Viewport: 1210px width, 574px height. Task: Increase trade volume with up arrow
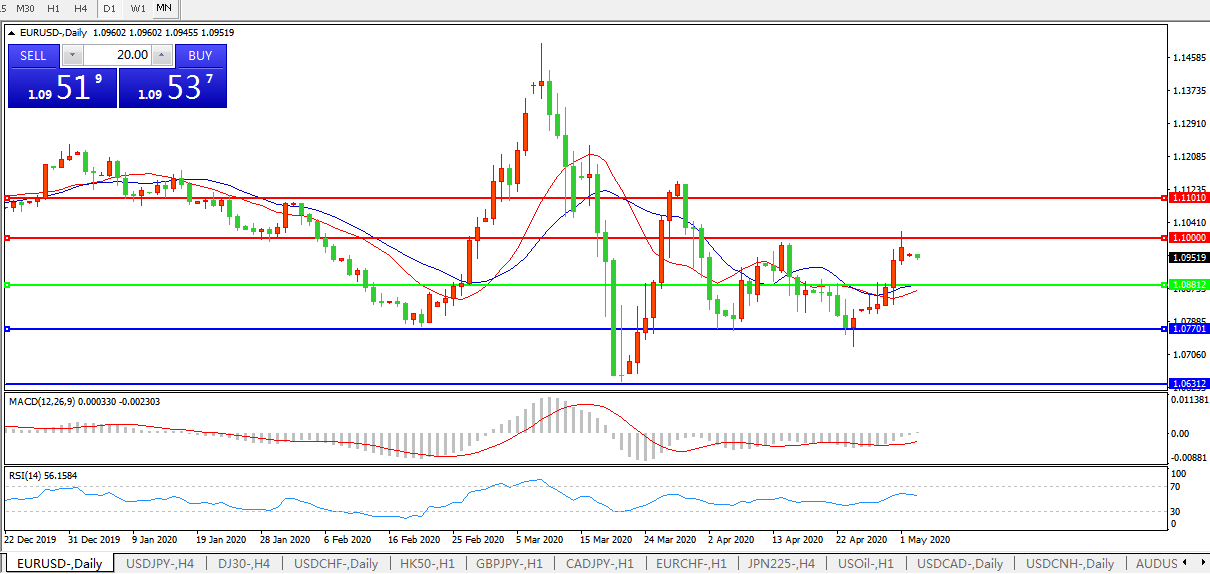tap(163, 56)
